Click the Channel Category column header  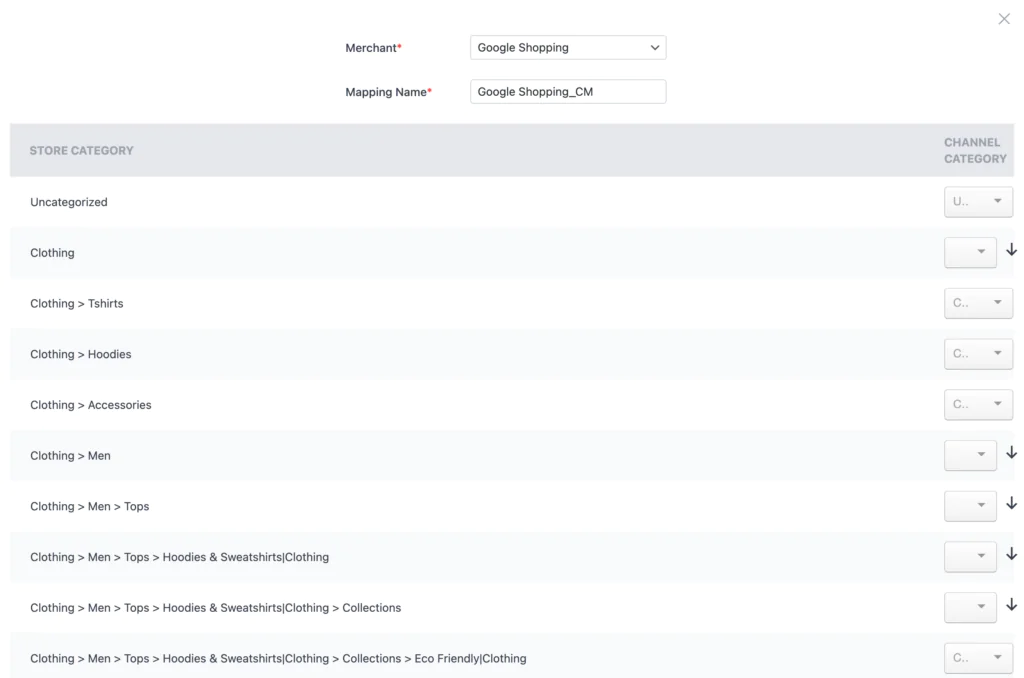[x=973, y=150]
